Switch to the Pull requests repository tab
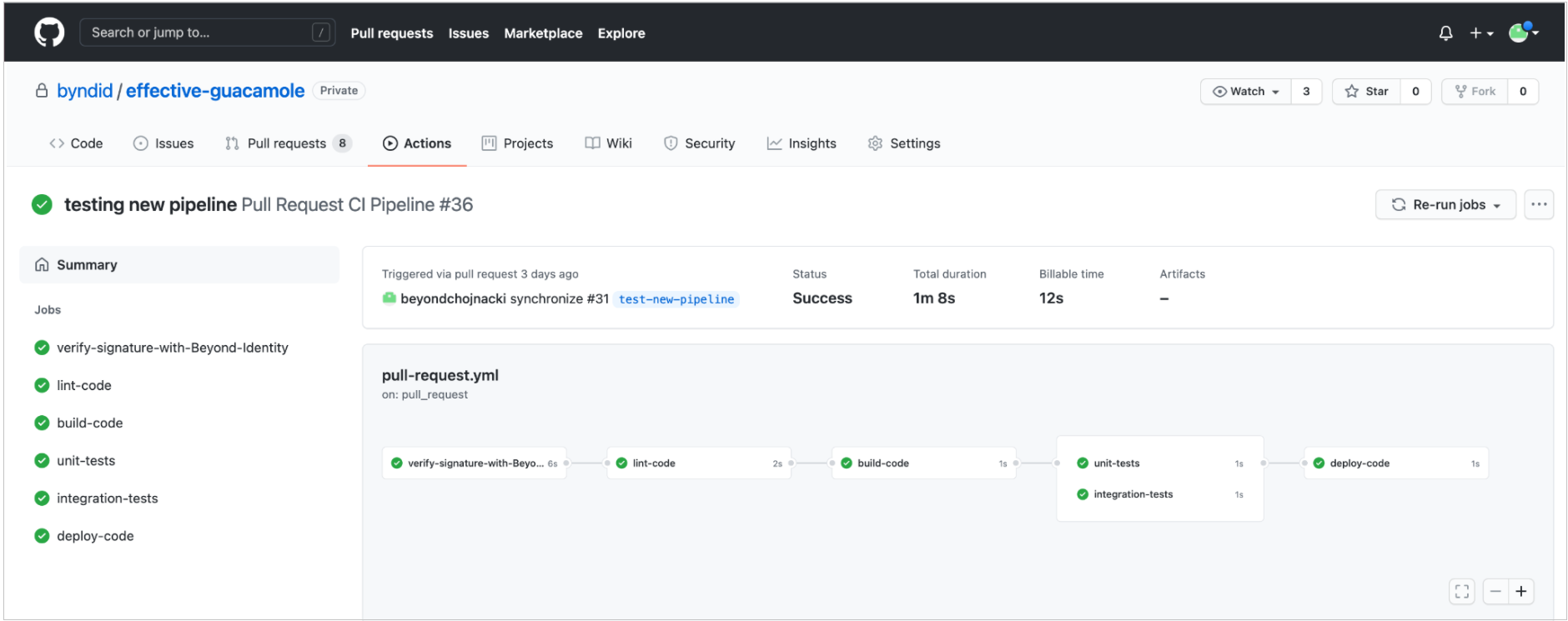 pos(287,143)
